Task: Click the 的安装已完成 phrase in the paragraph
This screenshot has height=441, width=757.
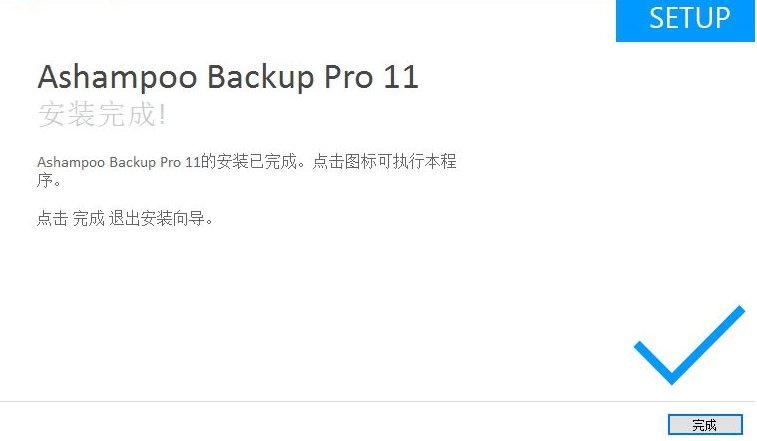Action: 248,161
